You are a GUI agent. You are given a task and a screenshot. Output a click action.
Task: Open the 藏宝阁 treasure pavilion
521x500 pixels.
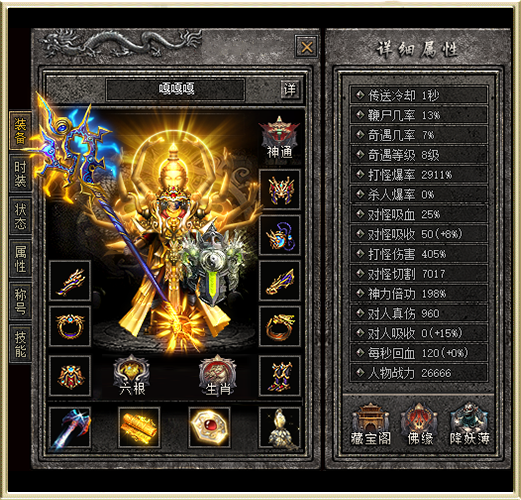370,424
